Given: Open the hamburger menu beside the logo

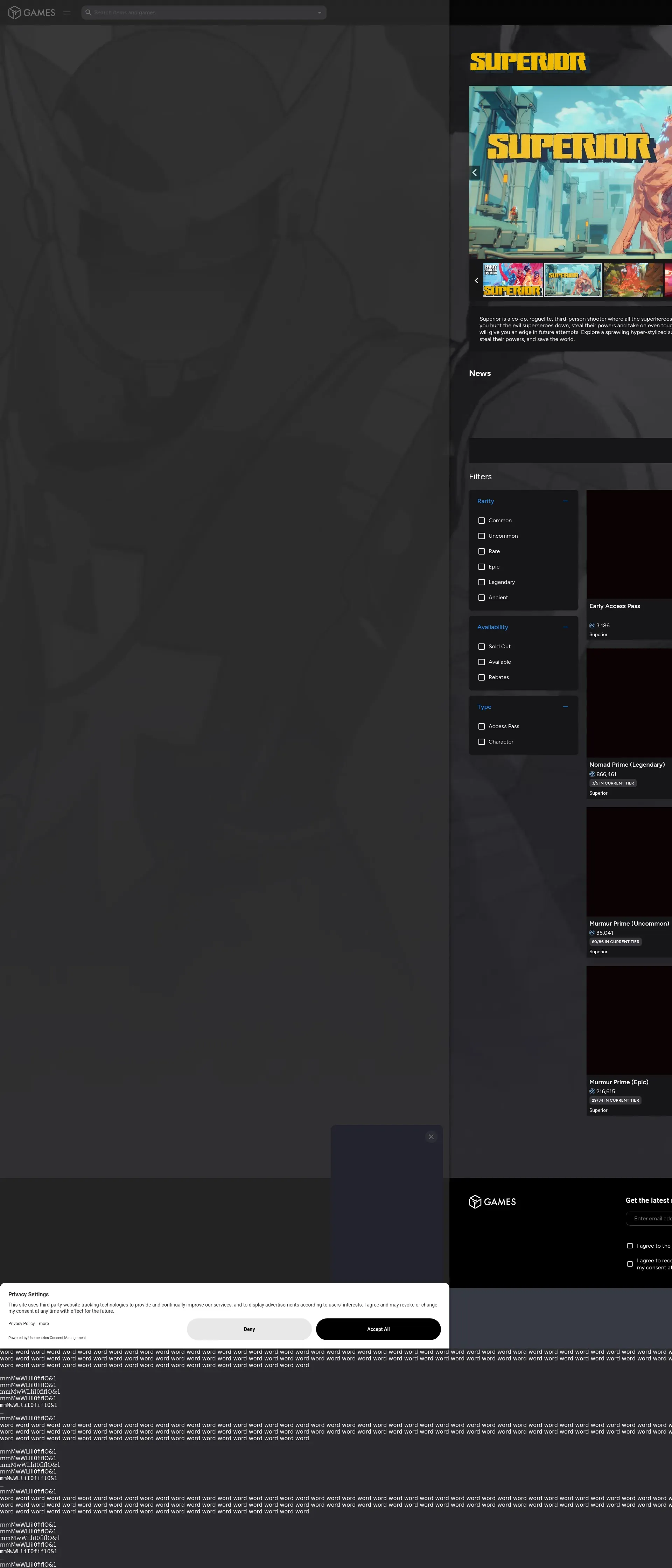Looking at the screenshot, I should [67, 13].
